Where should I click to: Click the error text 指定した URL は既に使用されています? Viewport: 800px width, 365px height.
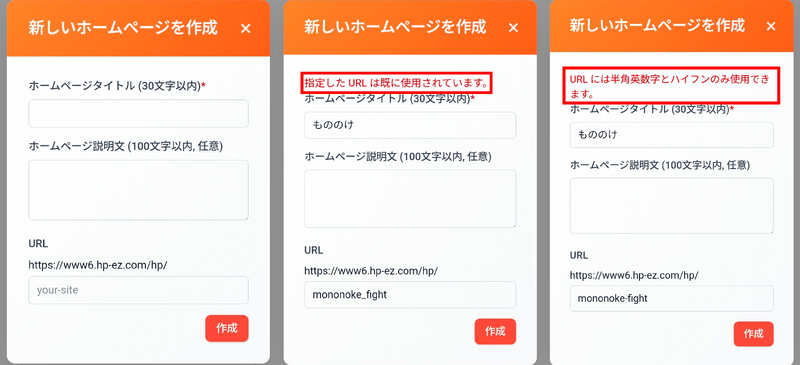pyautogui.click(x=396, y=83)
